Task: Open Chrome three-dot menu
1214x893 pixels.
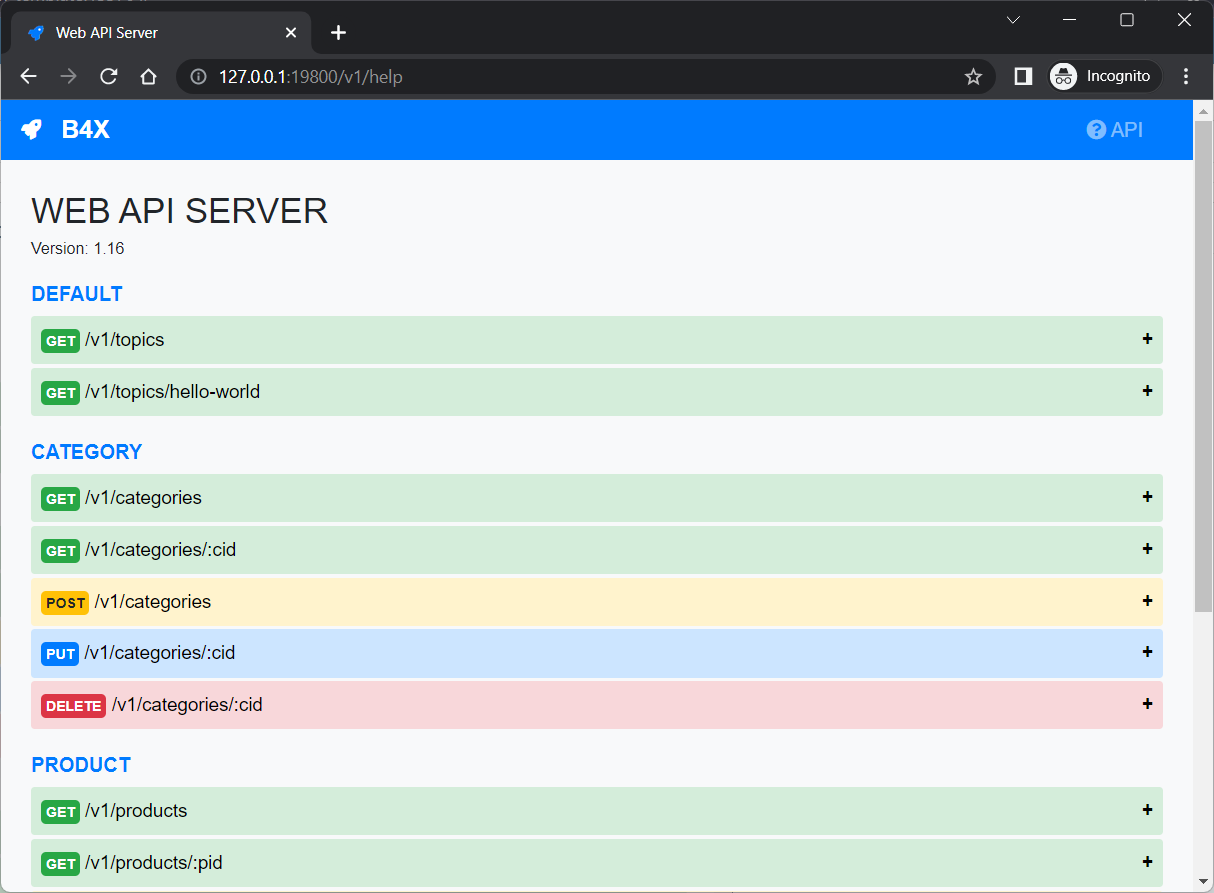Action: 1186,77
